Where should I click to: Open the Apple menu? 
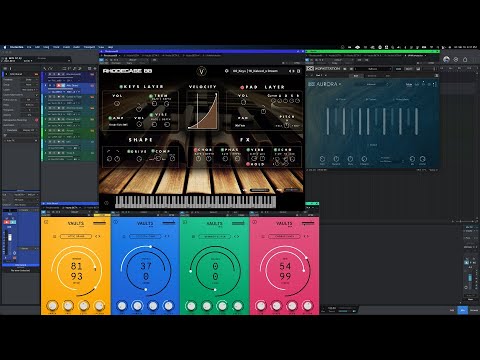[5, 47]
